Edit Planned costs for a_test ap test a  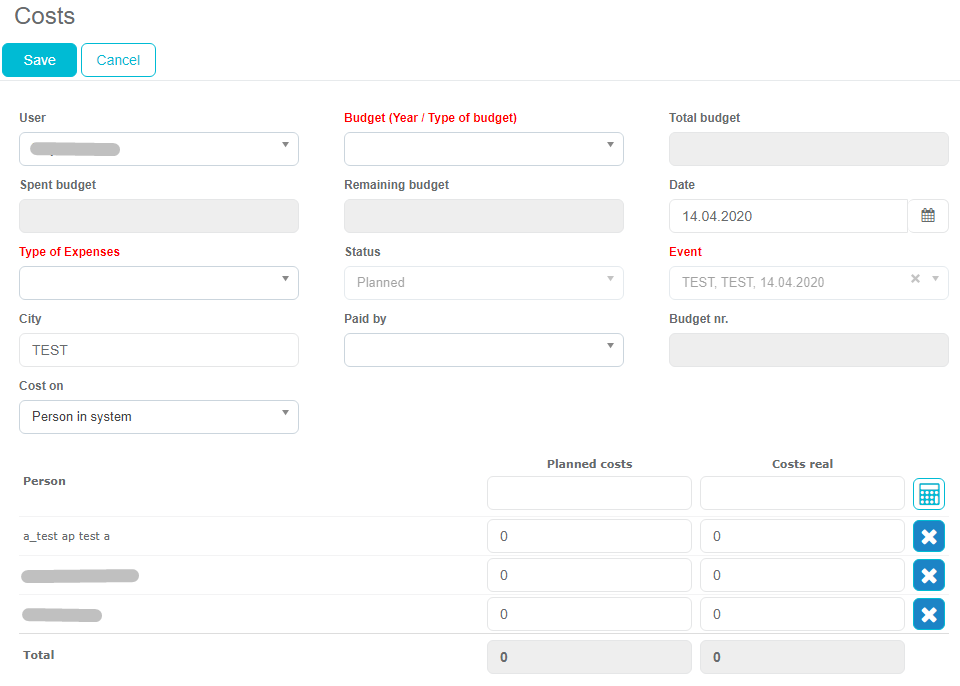[x=589, y=537]
